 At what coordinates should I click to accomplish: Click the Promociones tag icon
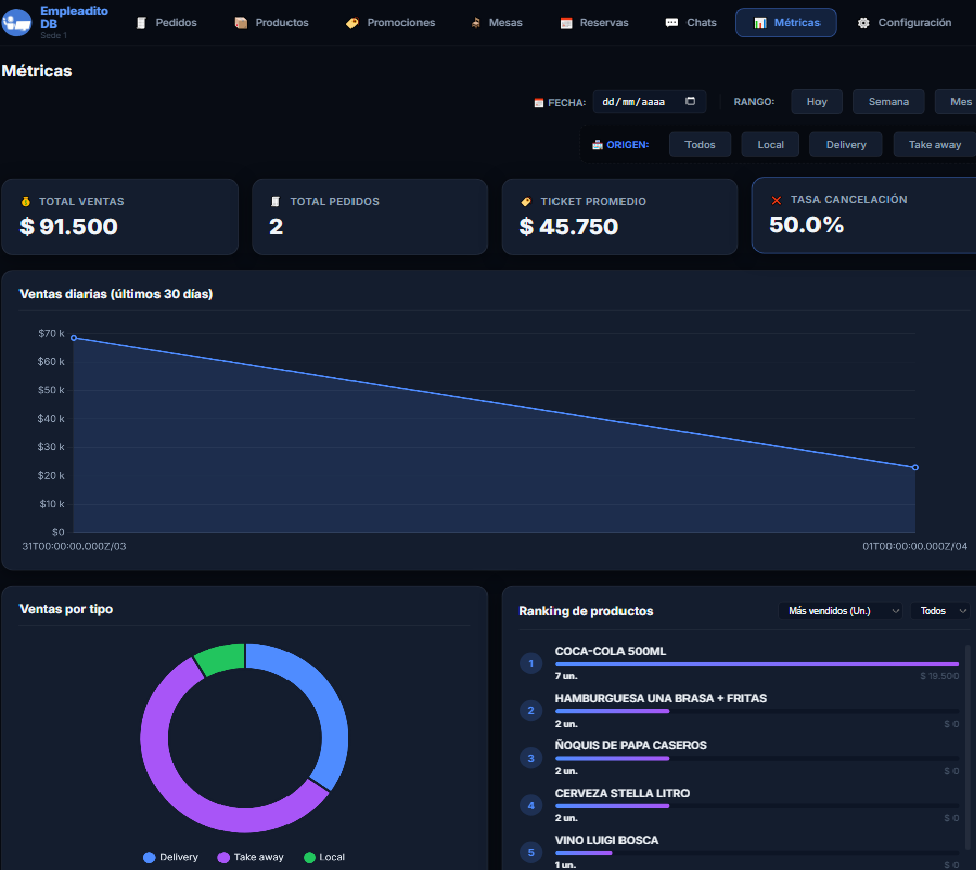[x=352, y=23]
